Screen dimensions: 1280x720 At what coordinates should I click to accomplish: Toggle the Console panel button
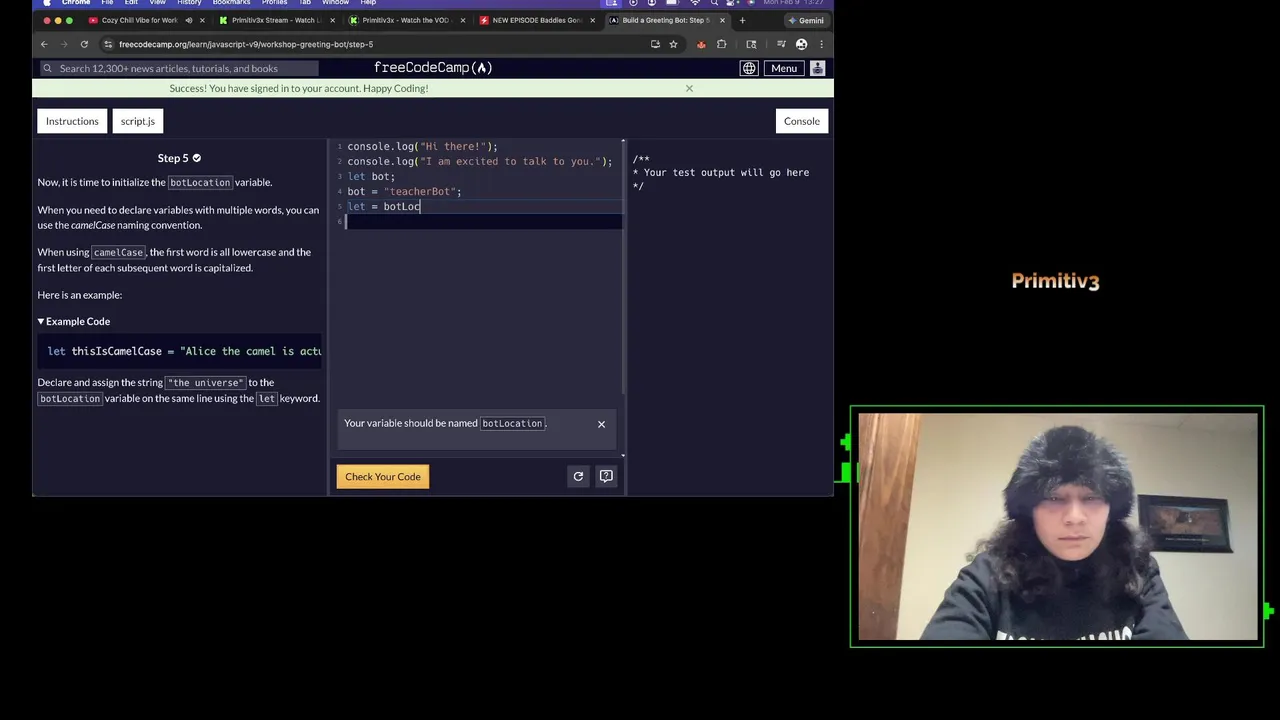[802, 121]
